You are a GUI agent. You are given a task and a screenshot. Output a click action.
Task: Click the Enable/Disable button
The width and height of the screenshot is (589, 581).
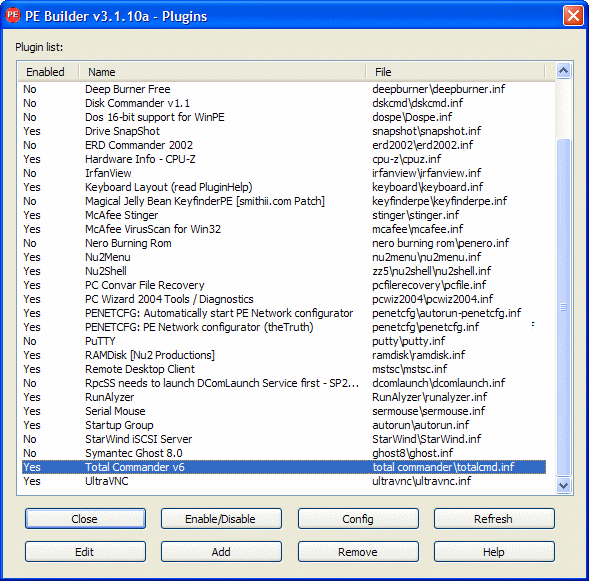click(x=221, y=519)
